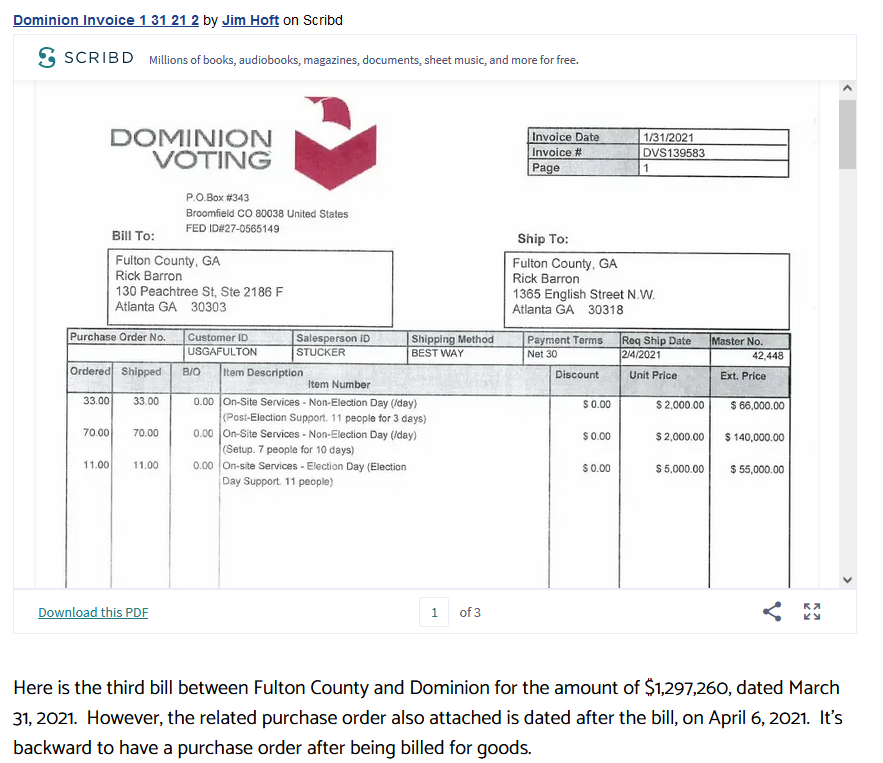Viewport: 883px width, 763px height.
Task: Select the customer ID value USGAFULTON
Action: [222, 352]
